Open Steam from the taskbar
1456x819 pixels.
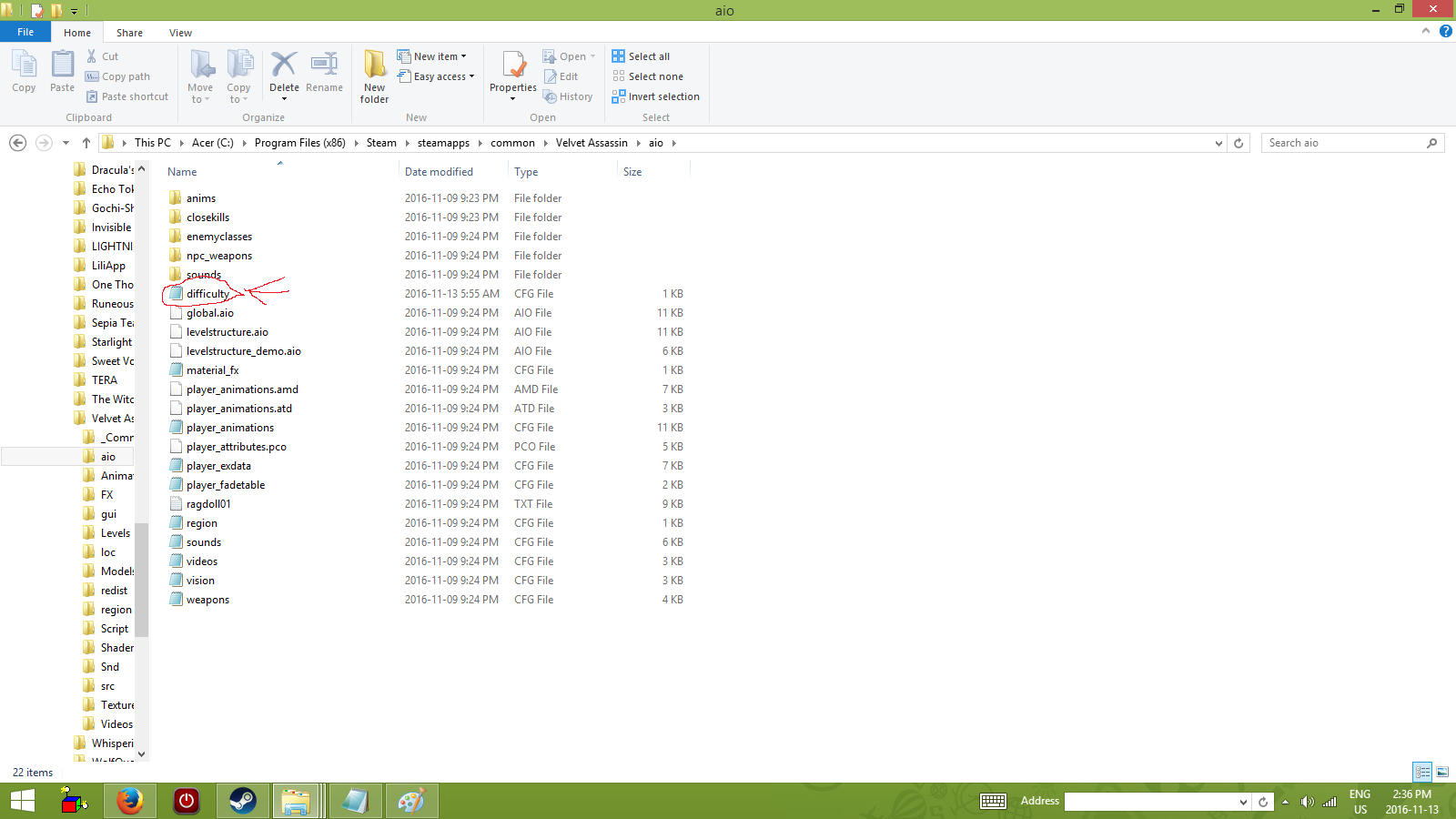pyautogui.click(x=242, y=801)
